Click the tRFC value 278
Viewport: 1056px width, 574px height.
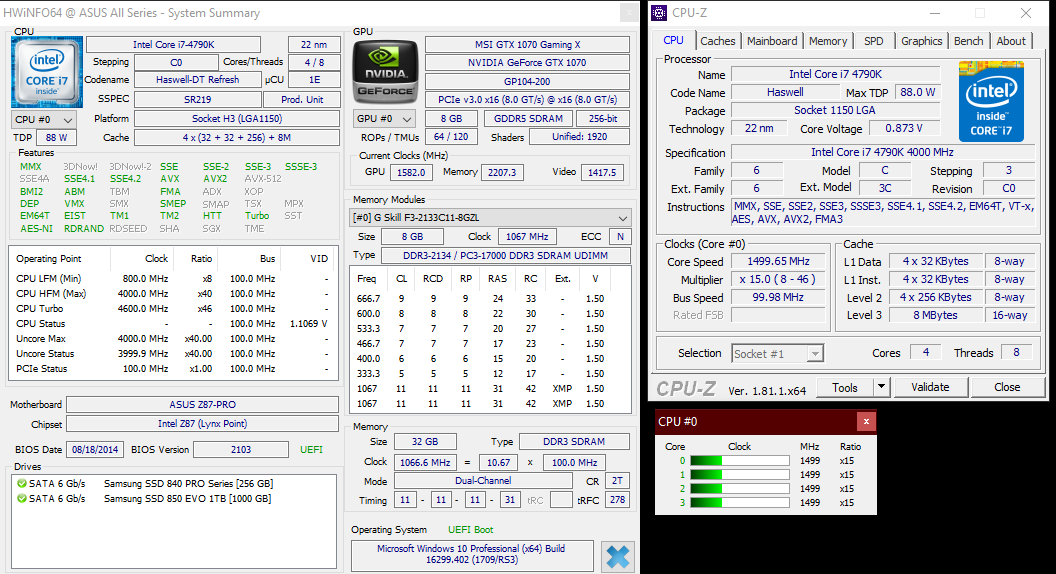click(618, 500)
